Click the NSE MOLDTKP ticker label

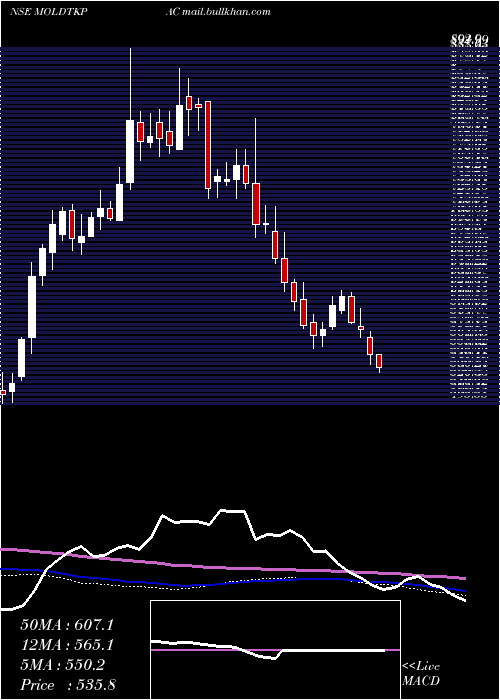pos(49,12)
